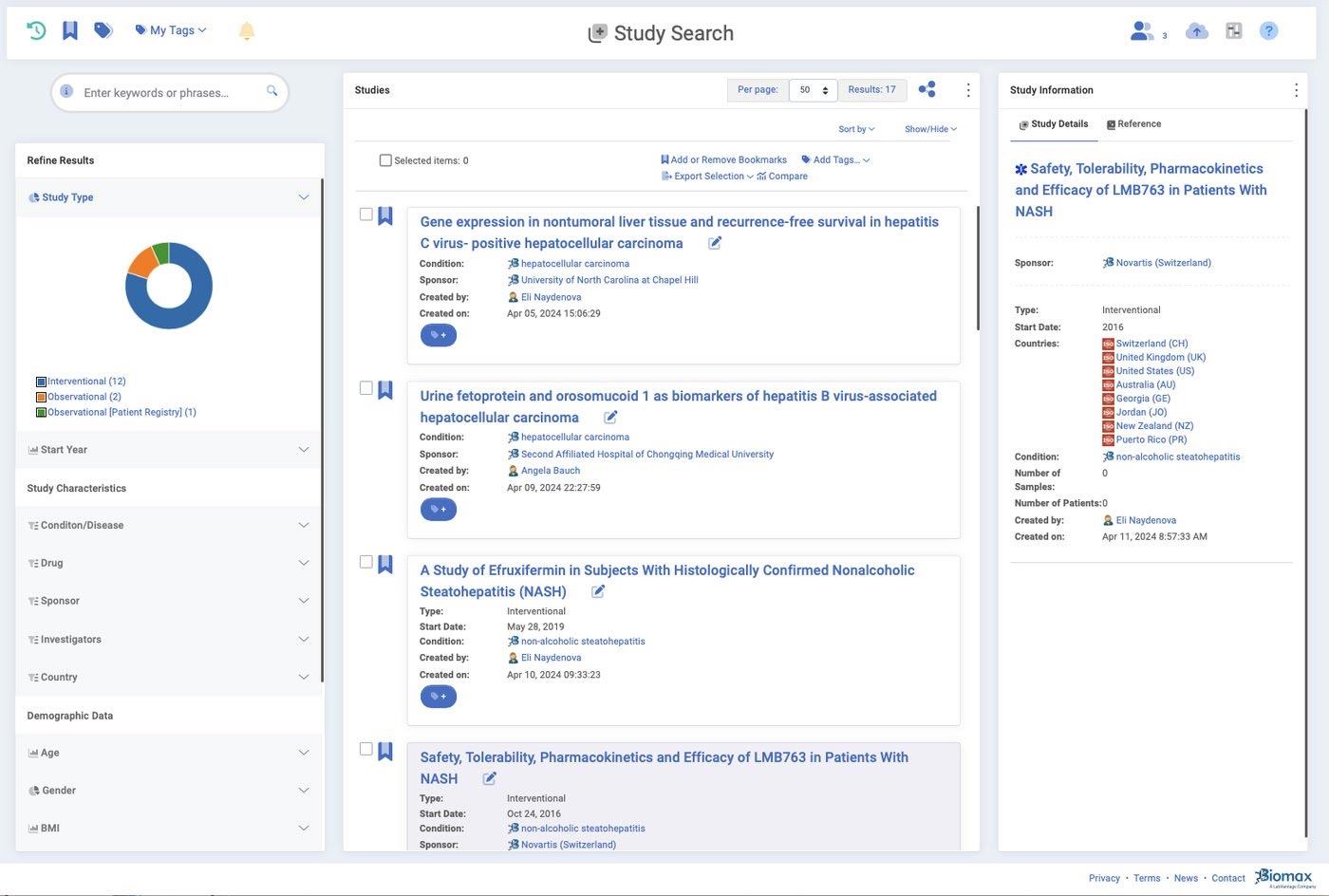1329x896 pixels.
Task: Click the search magnifier icon
Action: (271, 91)
